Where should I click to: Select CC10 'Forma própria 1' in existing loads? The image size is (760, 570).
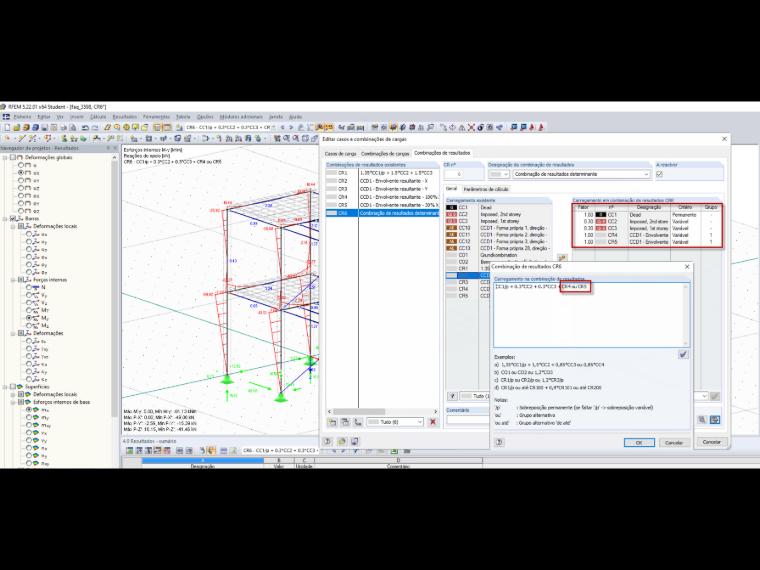point(498,228)
